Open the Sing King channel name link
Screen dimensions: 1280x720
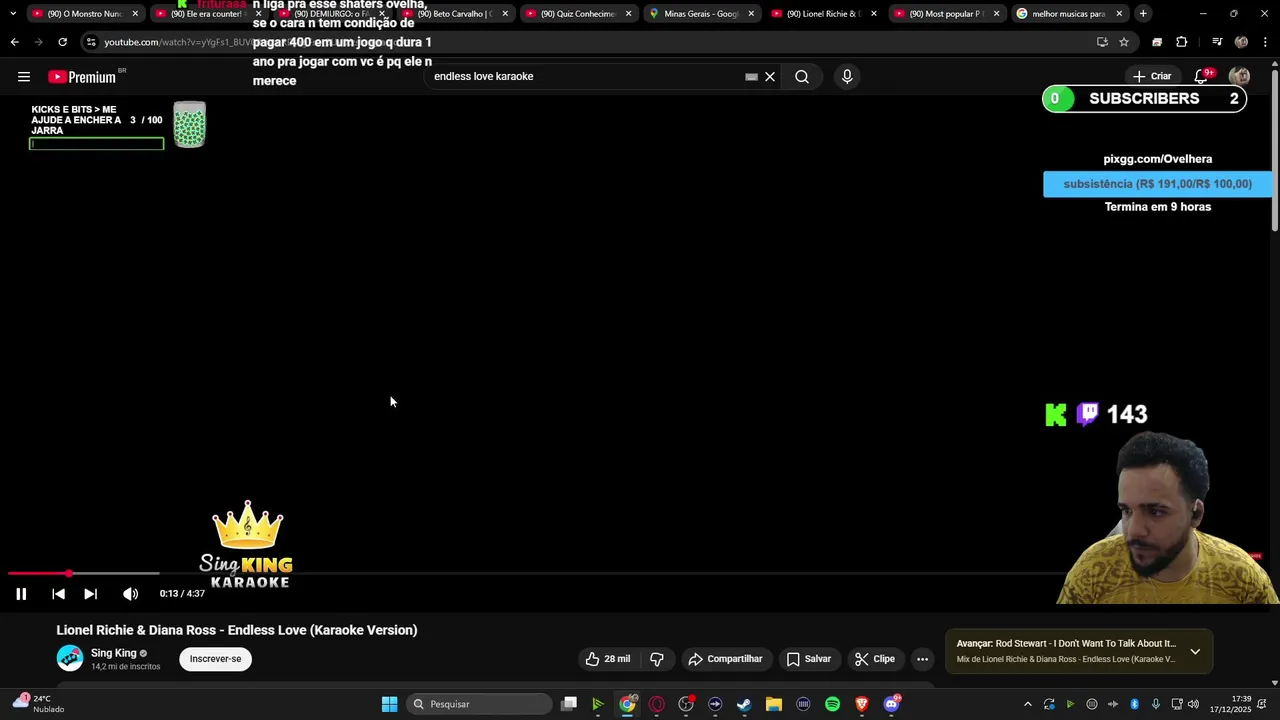[x=113, y=653]
